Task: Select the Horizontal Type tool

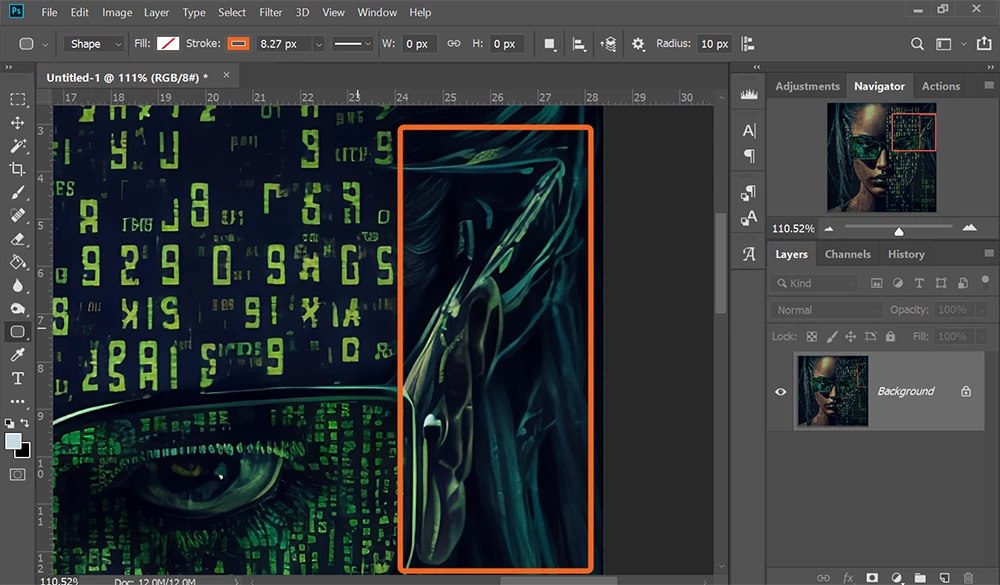Action: pyautogui.click(x=18, y=378)
